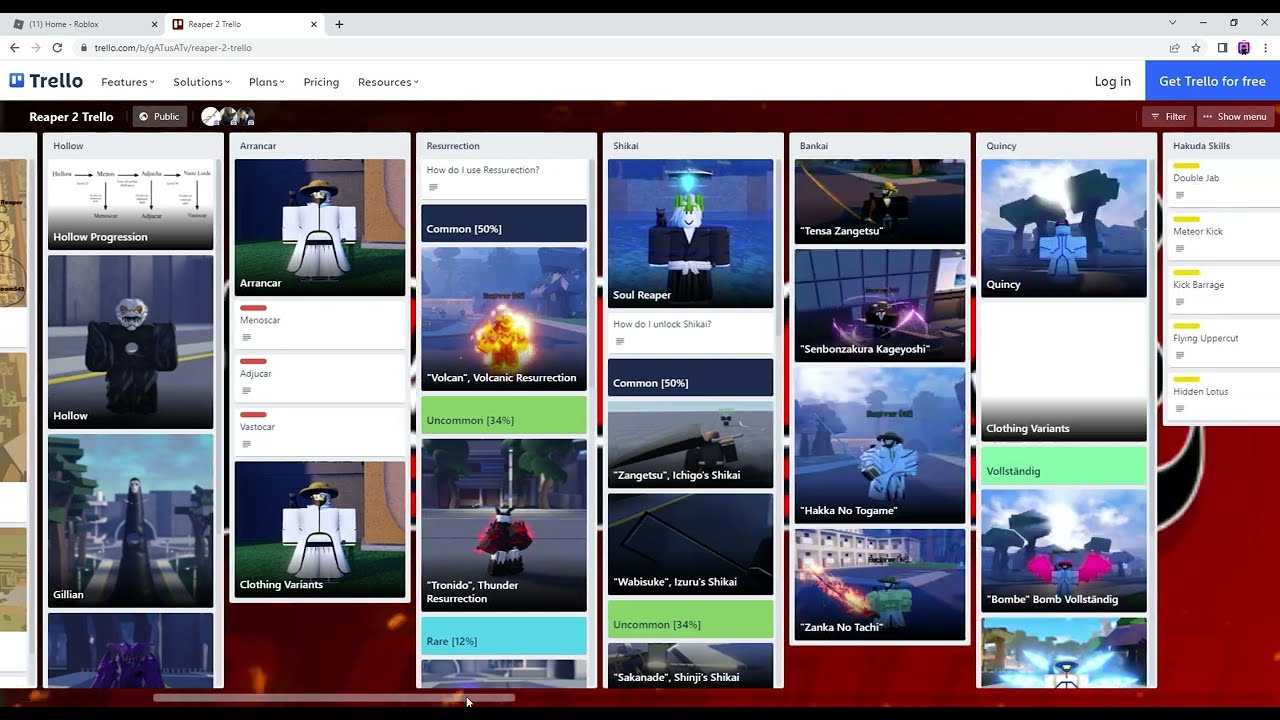The width and height of the screenshot is (1280, 720).
Task: Expand the Features menu
Action: click(127, 82)
